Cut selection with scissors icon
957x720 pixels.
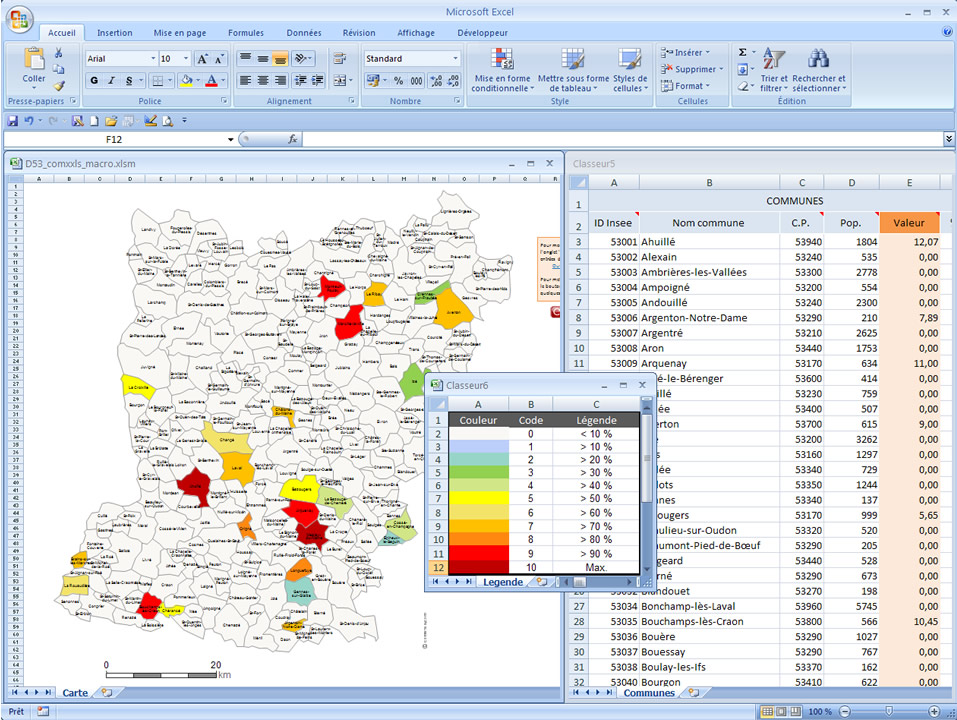click(59, 53)
